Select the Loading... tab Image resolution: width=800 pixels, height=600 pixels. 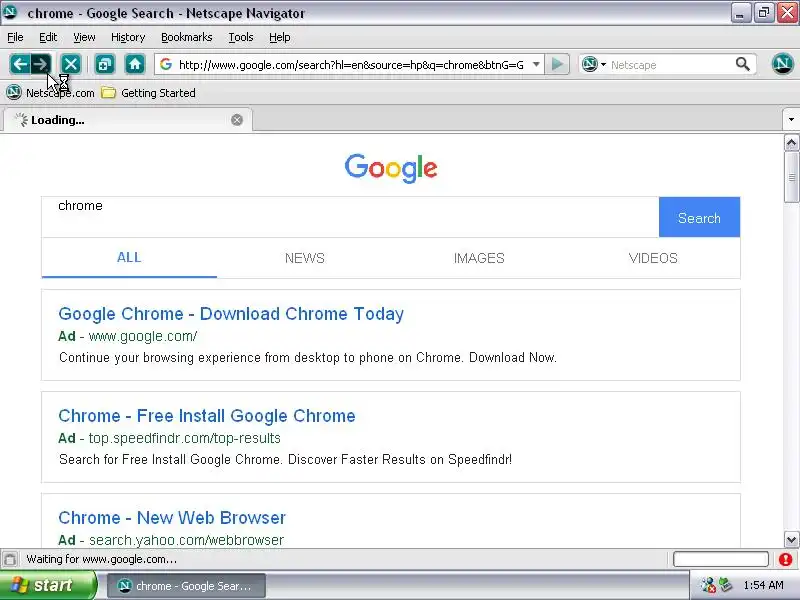[x=128, y=120]
